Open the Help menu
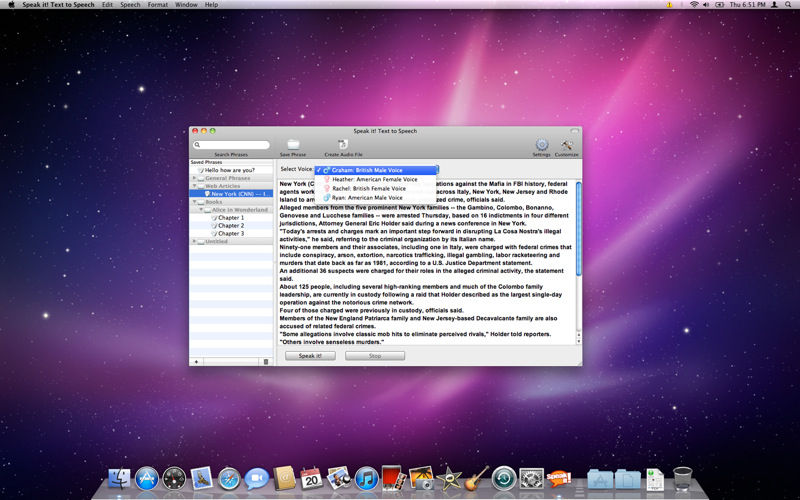 pyautogui.click(x=211, y=5)
